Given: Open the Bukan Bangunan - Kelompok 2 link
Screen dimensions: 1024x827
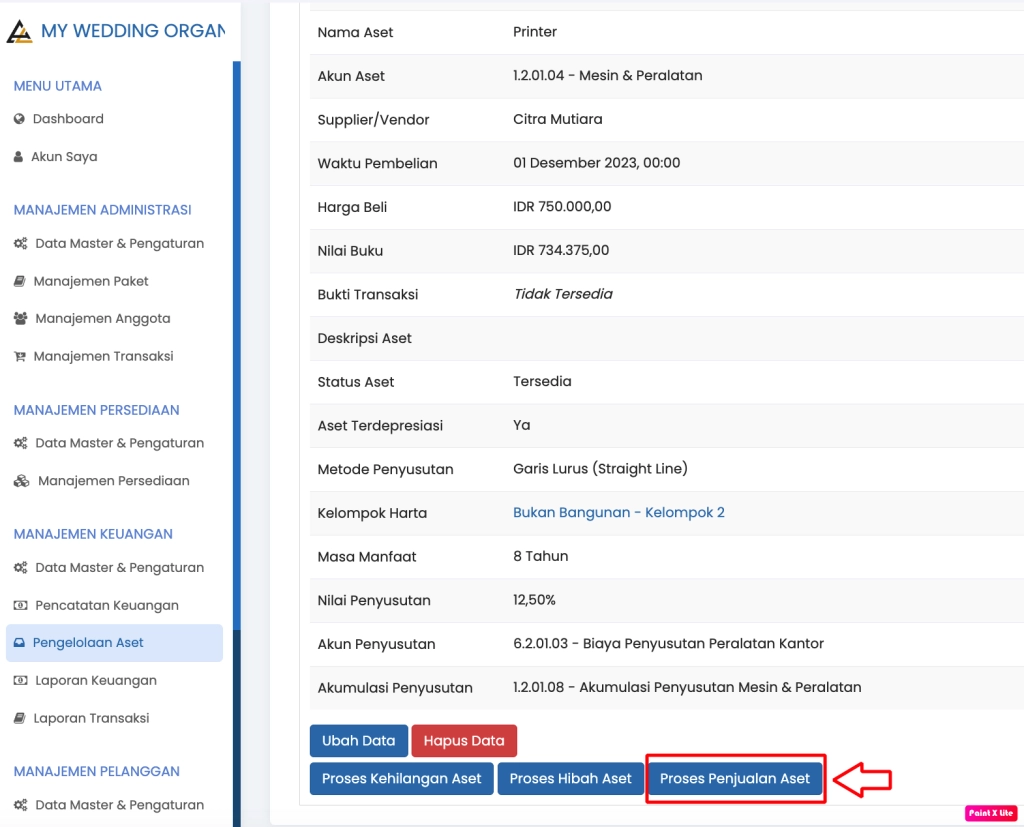Looking at the screenshot, I should (x=617, y=512).
